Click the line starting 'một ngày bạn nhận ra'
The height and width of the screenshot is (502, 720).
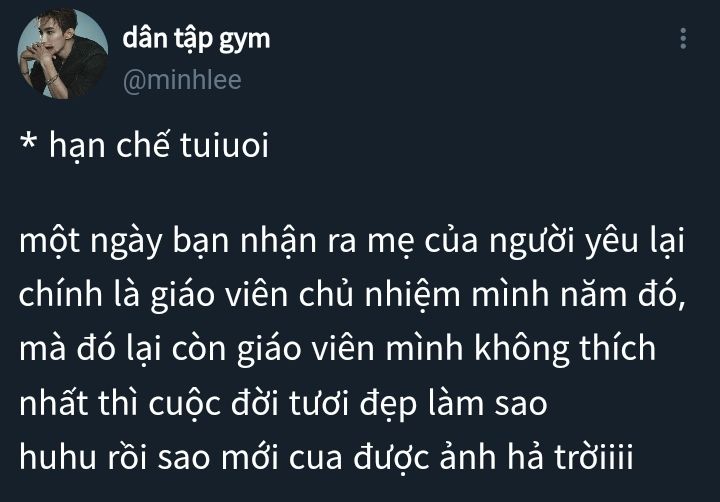click(x=352, y=241)
